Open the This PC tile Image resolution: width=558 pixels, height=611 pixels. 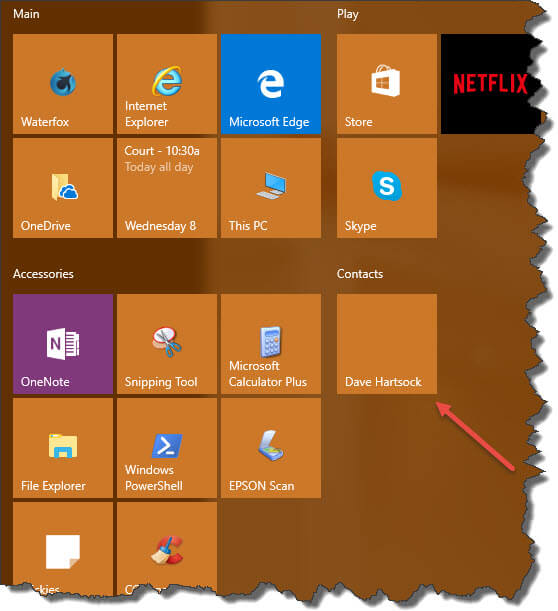click(x=271, y=188)
